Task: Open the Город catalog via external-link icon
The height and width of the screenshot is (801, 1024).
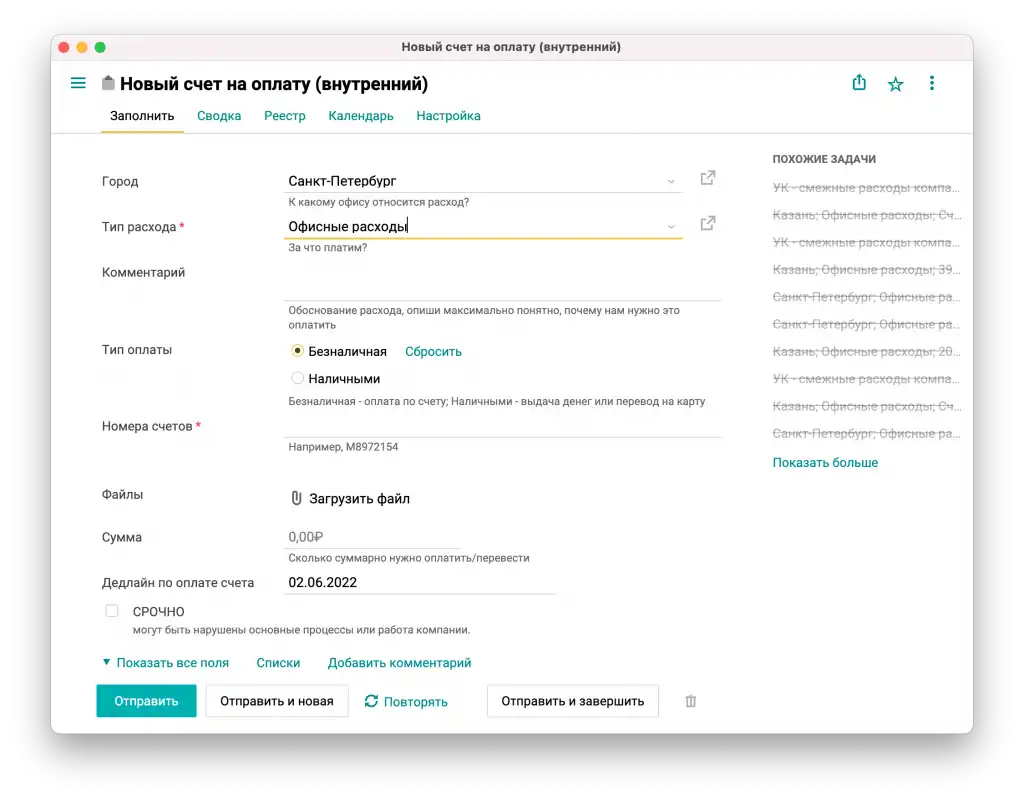Action: [708, 178]
